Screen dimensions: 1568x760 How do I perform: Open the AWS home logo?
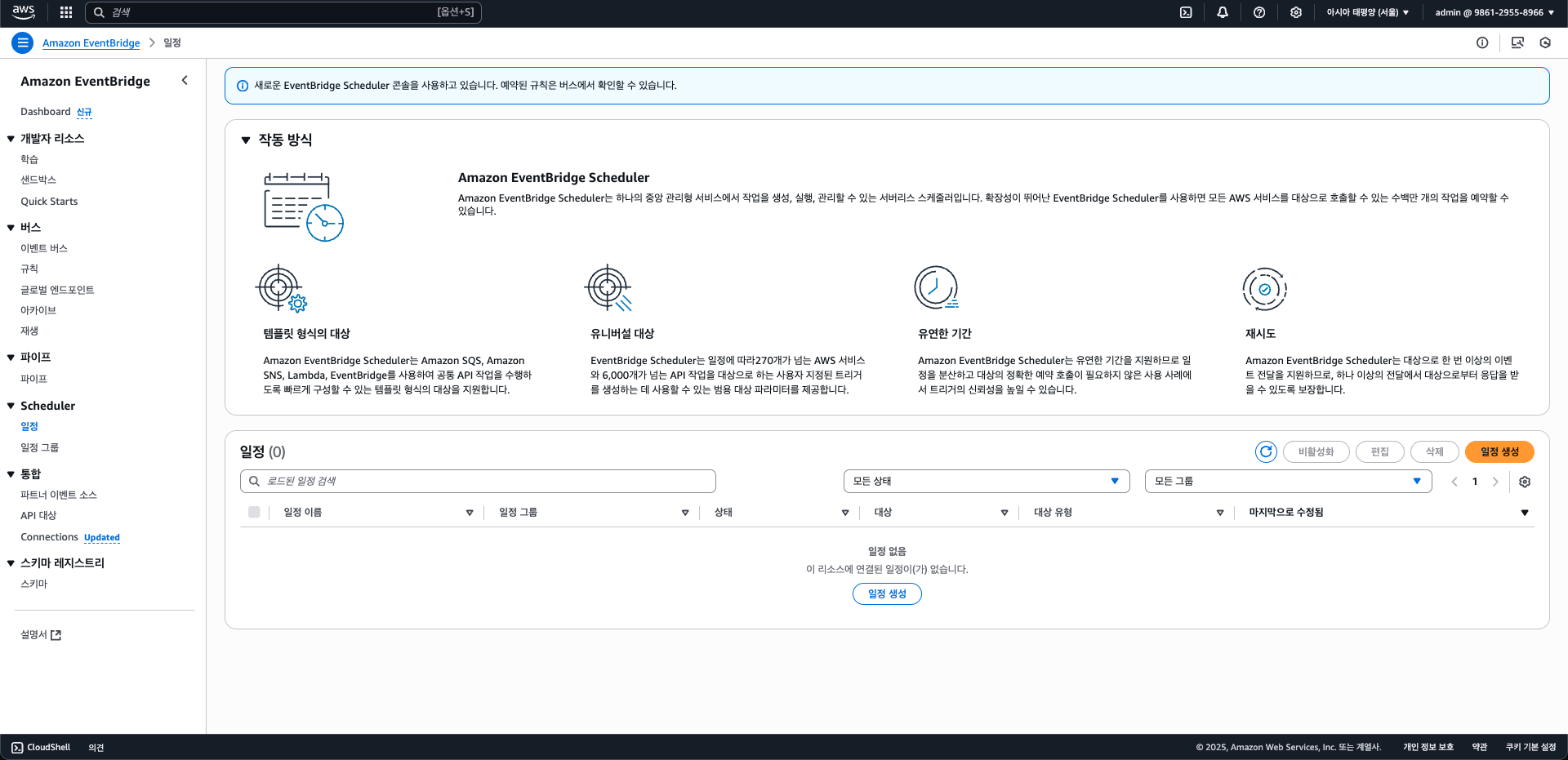tap(24, 12)
